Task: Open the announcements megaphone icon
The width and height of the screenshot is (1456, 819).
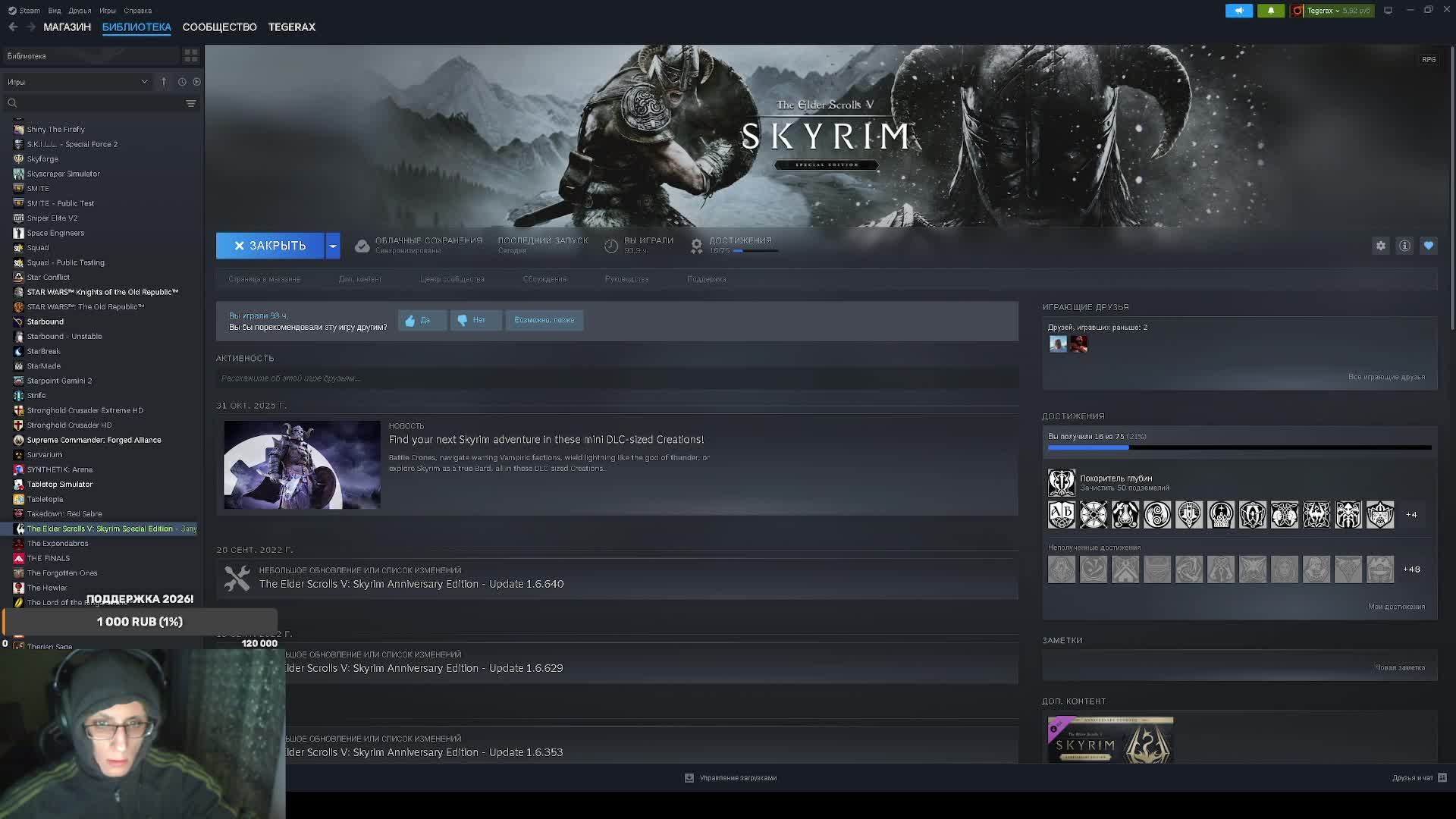Action: pyautogui.click(x=1238, y=11)
